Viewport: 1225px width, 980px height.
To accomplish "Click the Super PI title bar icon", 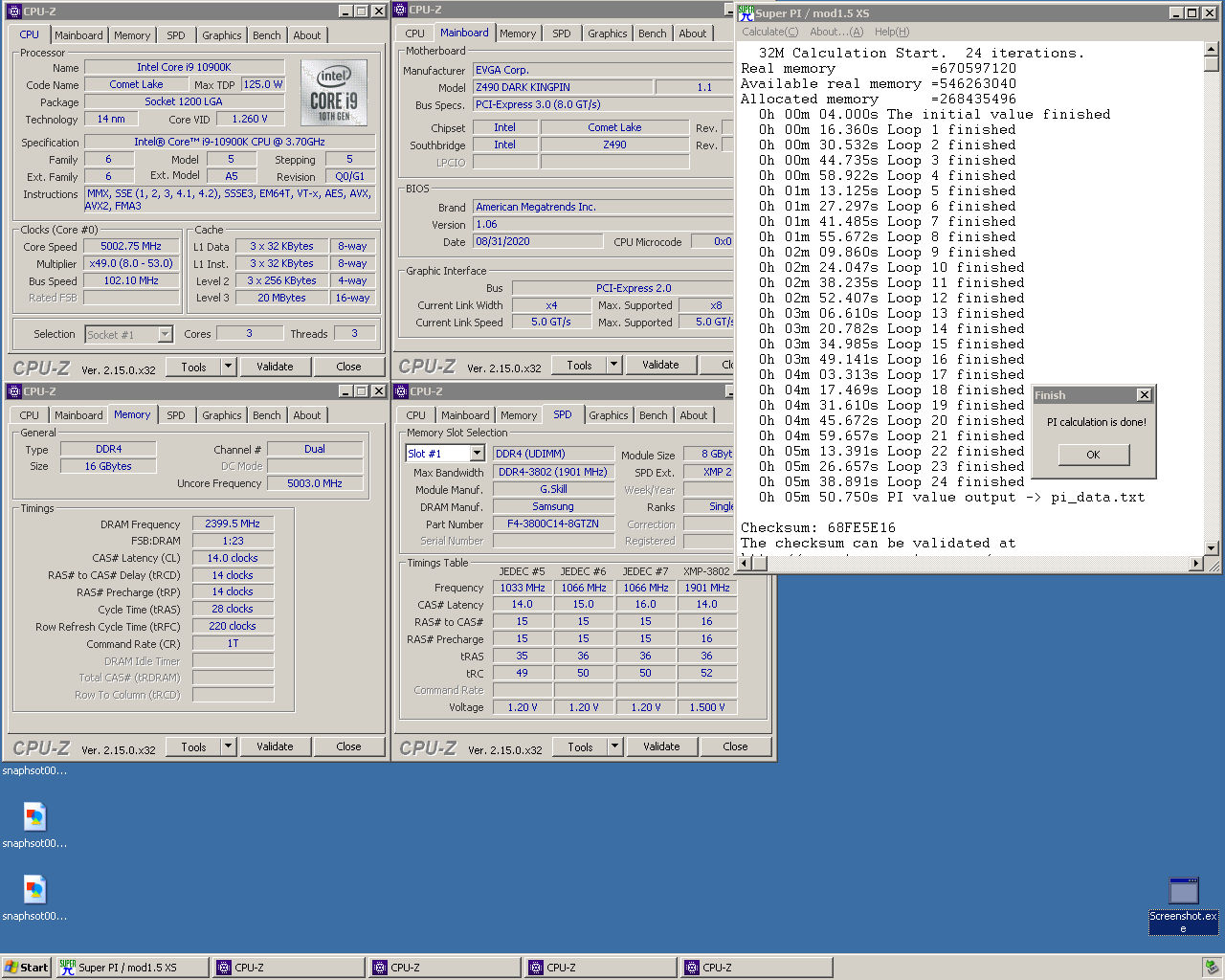I will 746,12.
